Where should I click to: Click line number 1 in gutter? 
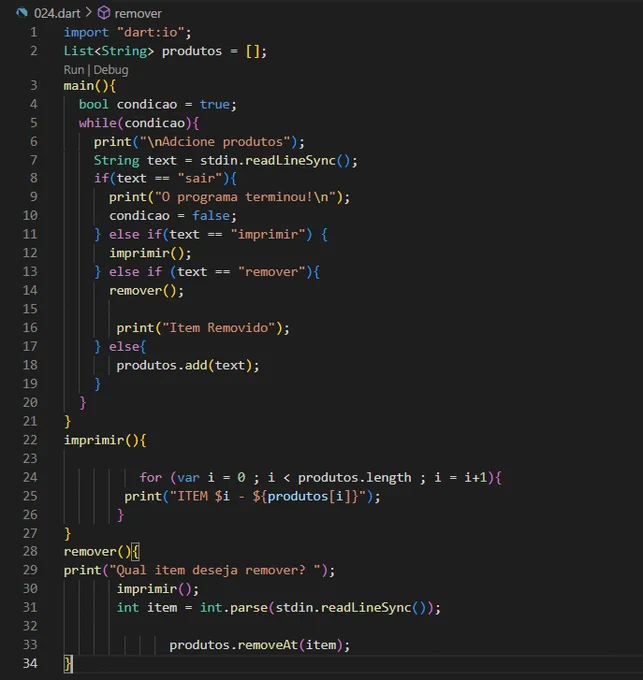[33, 32]
